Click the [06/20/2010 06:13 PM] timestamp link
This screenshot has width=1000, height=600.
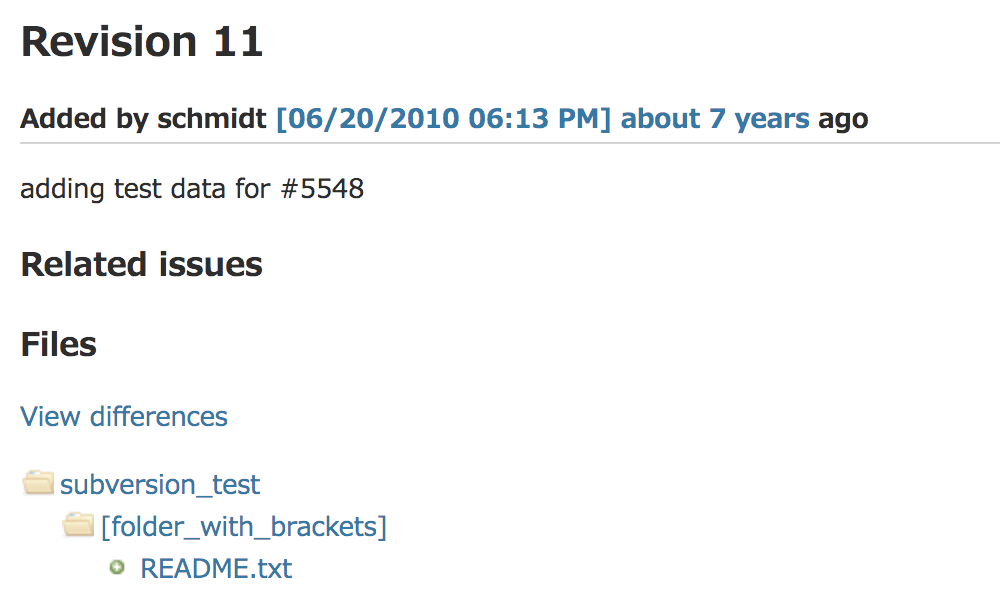(x=443, y=119)
